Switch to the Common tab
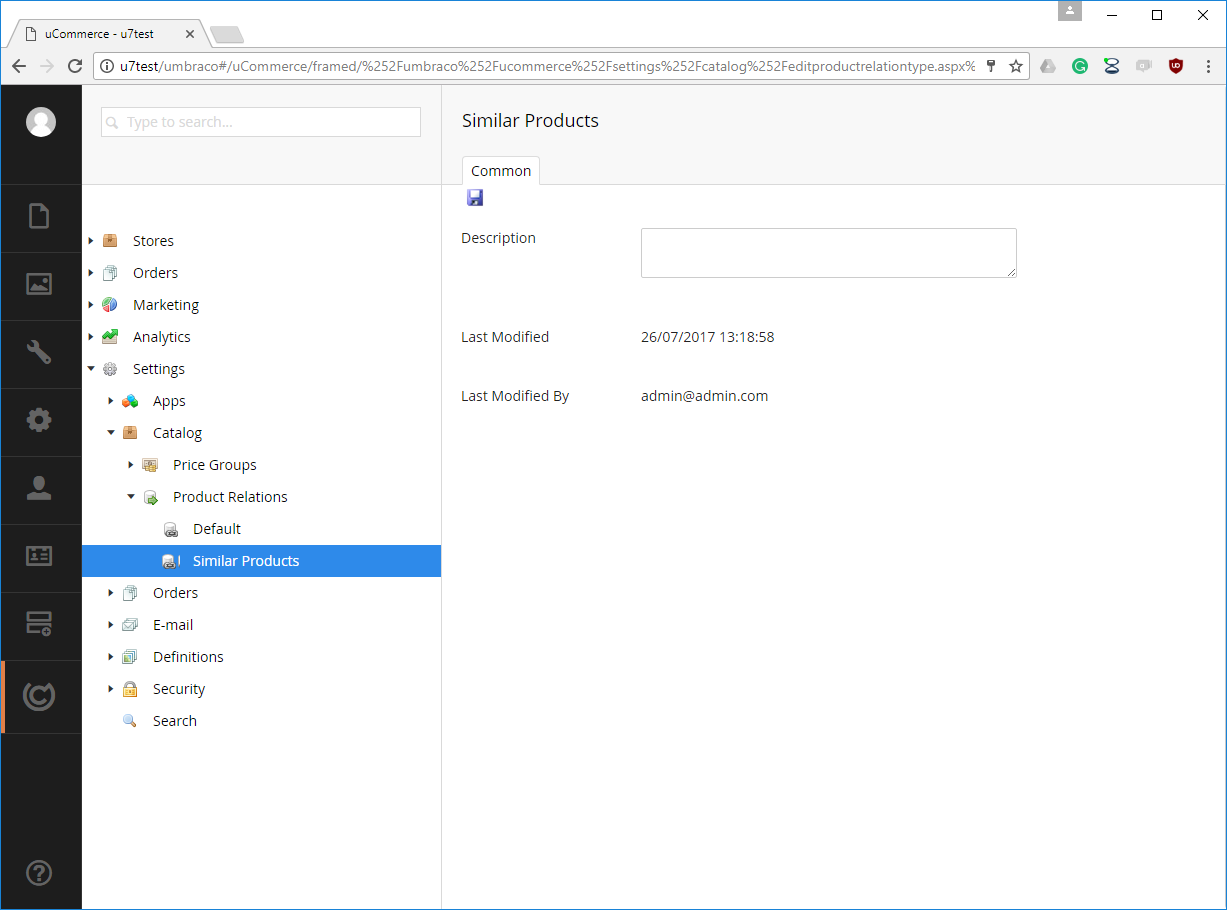 (501, 171)
